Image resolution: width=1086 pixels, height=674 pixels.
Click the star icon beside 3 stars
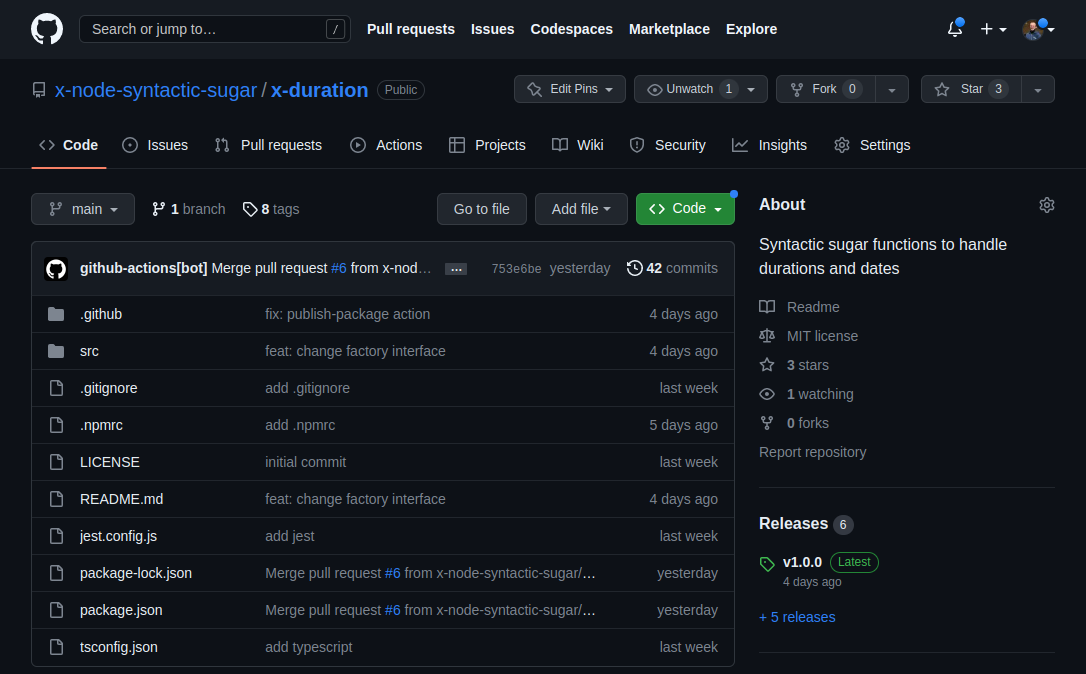click(x=767, y=365)
